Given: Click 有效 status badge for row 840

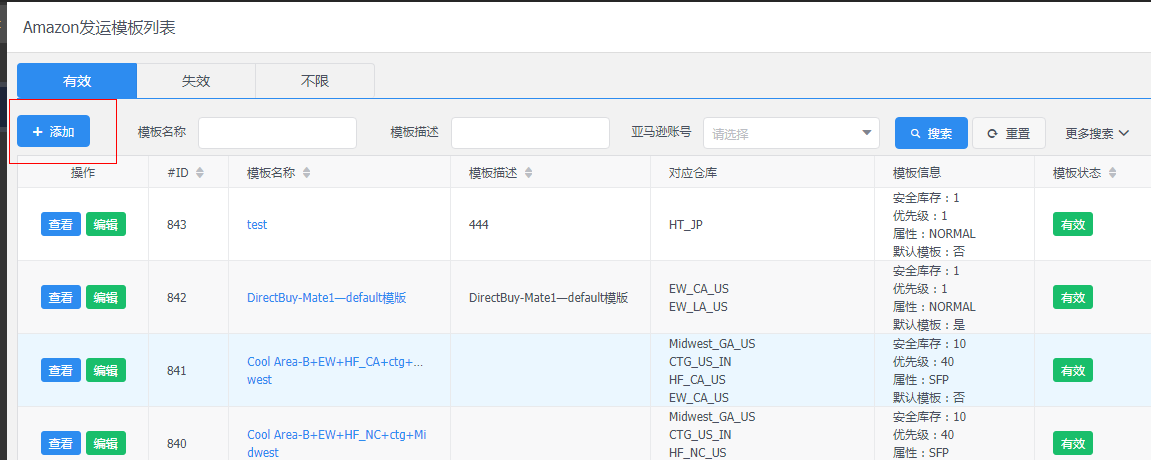Looking at the screenshot, I should pos(1072,443).
